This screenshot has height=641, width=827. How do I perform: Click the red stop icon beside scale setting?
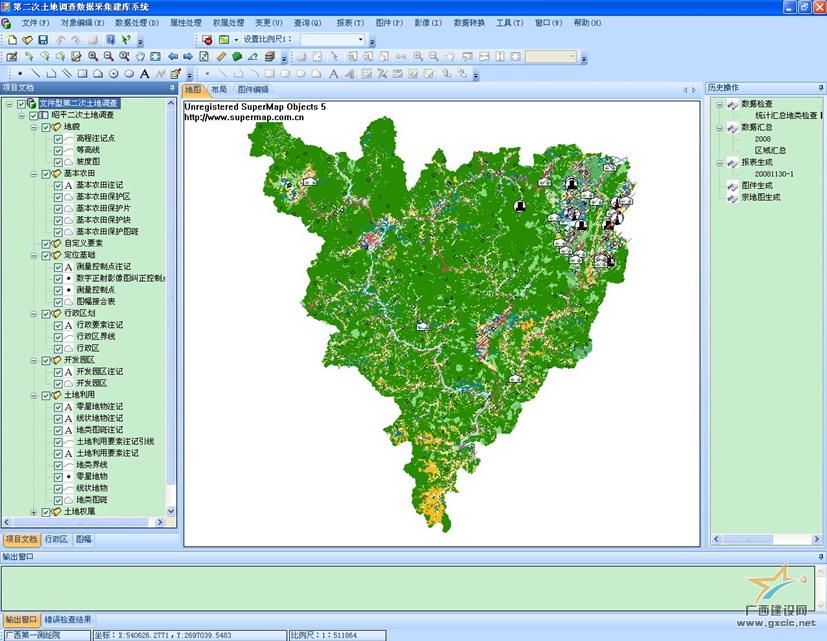tap(207, 40)
